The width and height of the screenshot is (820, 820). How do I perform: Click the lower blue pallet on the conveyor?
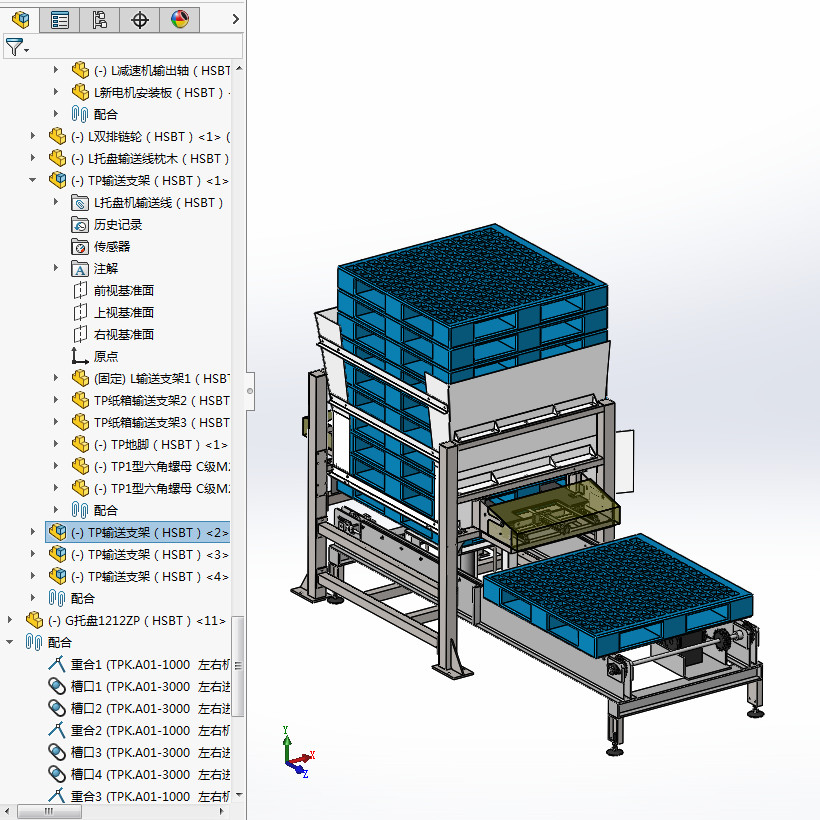(x=618, y=594)
